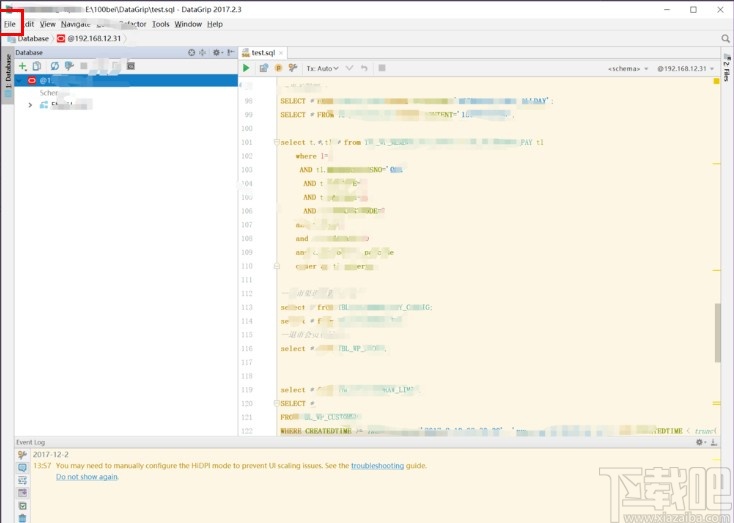Click the explain plan icon in the editor toolbar
Viewport: 734px width, 523px height.
[x=264, y=68]
